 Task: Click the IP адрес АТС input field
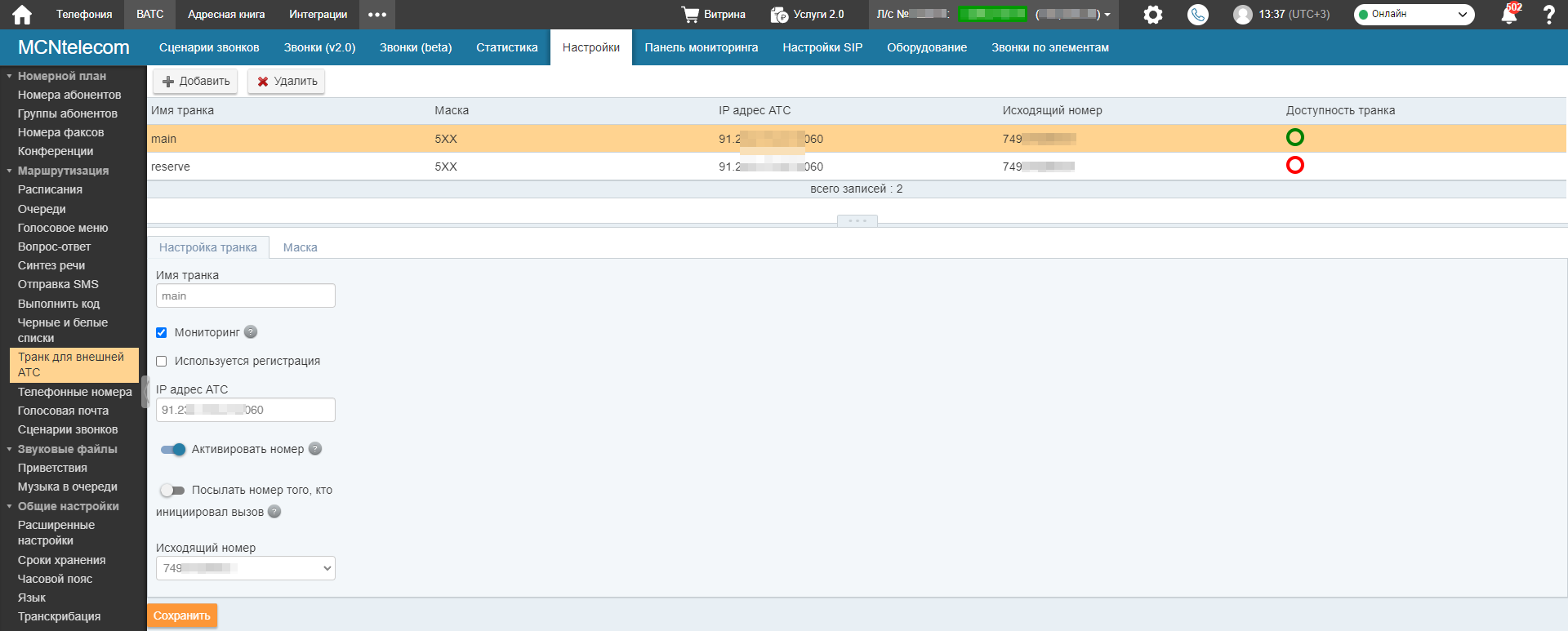tap(245, 410)
